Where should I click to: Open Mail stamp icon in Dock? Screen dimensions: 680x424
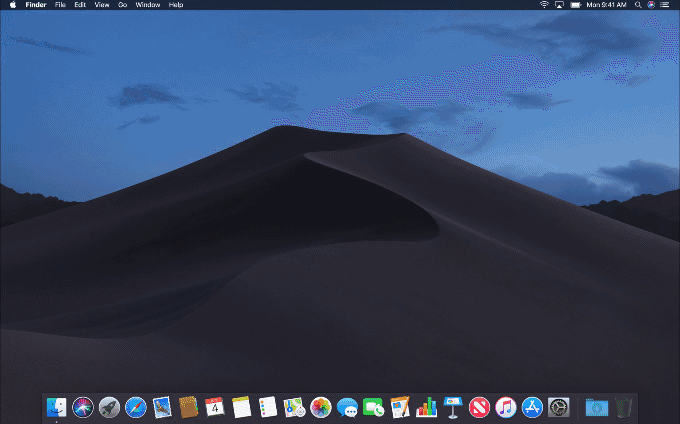click(x=162, y=408)
